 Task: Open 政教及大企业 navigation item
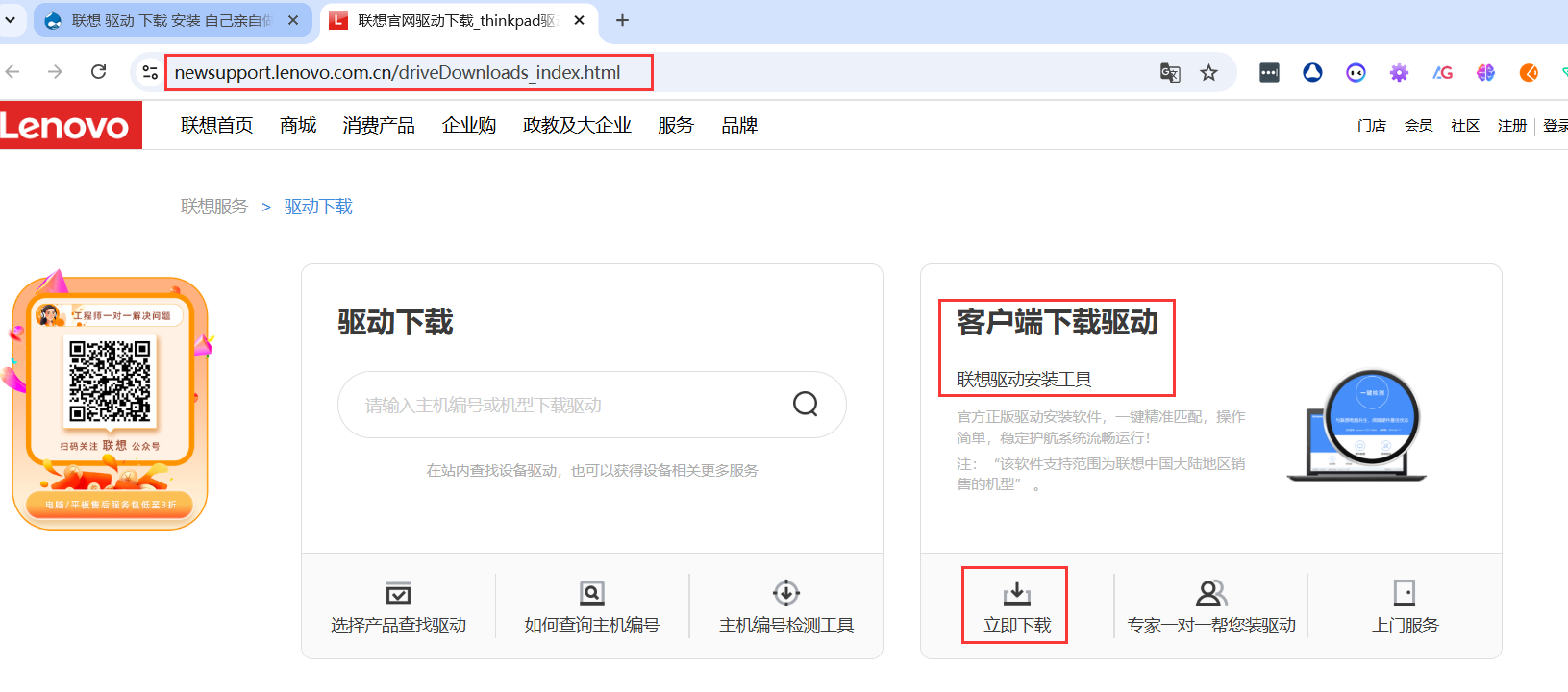coord(577,125)
